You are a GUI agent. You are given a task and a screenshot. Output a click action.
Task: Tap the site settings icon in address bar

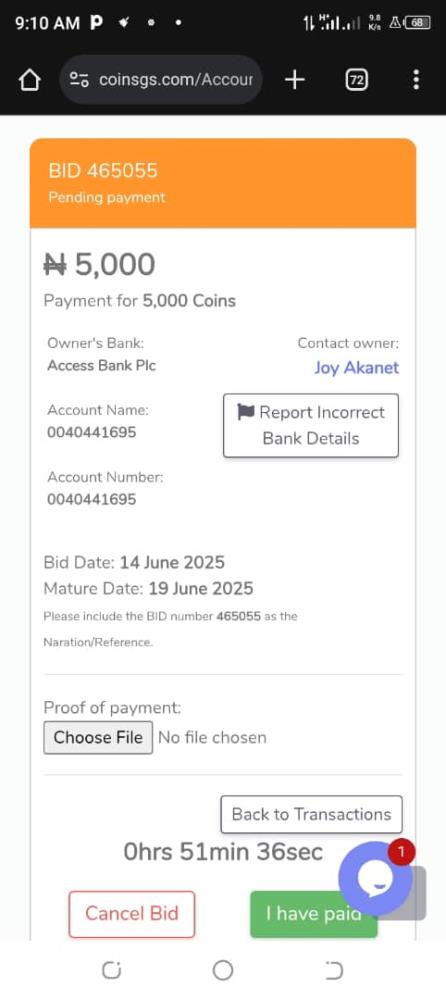coord(80,80)
